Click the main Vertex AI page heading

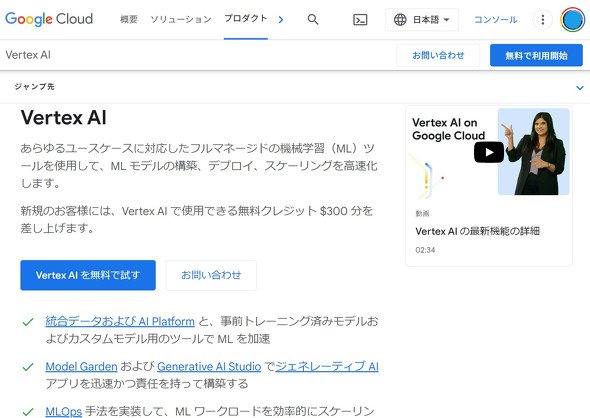pyautogui.click(x=64, y=117)
